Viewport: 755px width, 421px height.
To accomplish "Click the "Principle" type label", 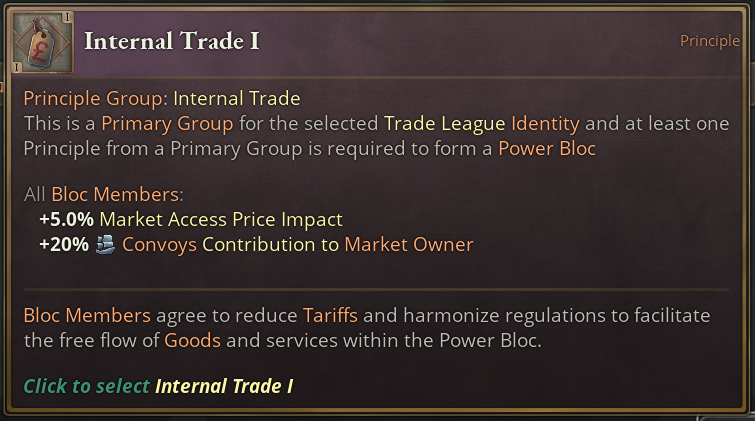I will (710, 41).
